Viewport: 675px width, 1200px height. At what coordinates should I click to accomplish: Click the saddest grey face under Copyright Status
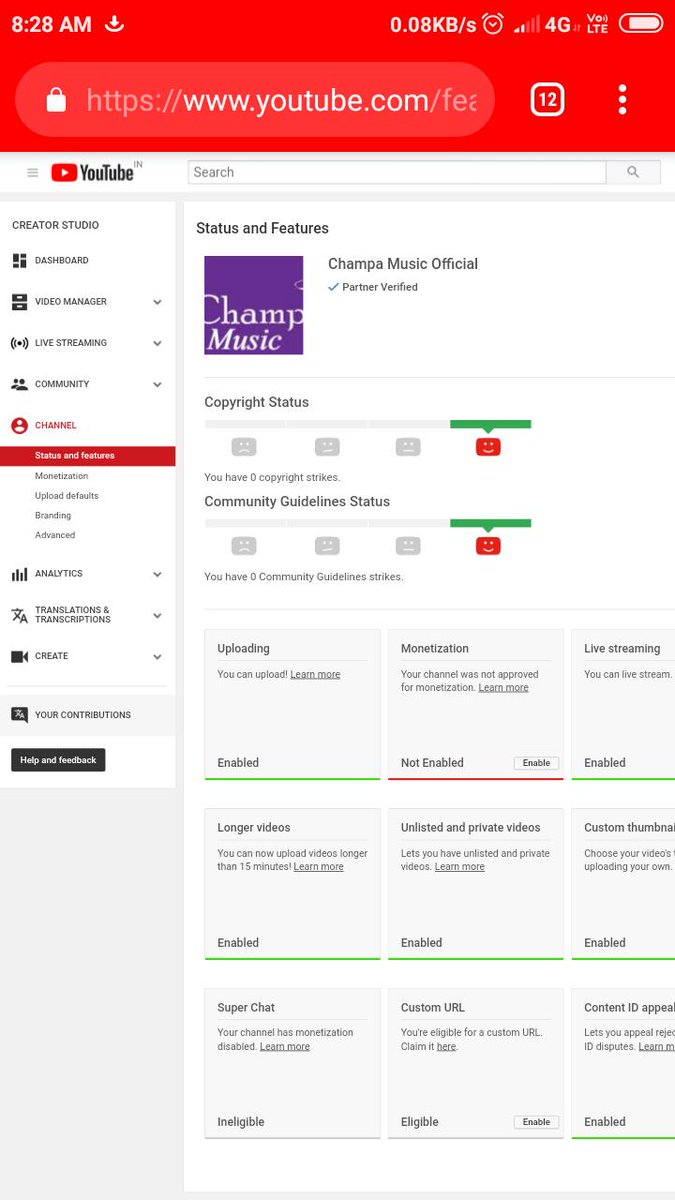[x=244, y=447]
